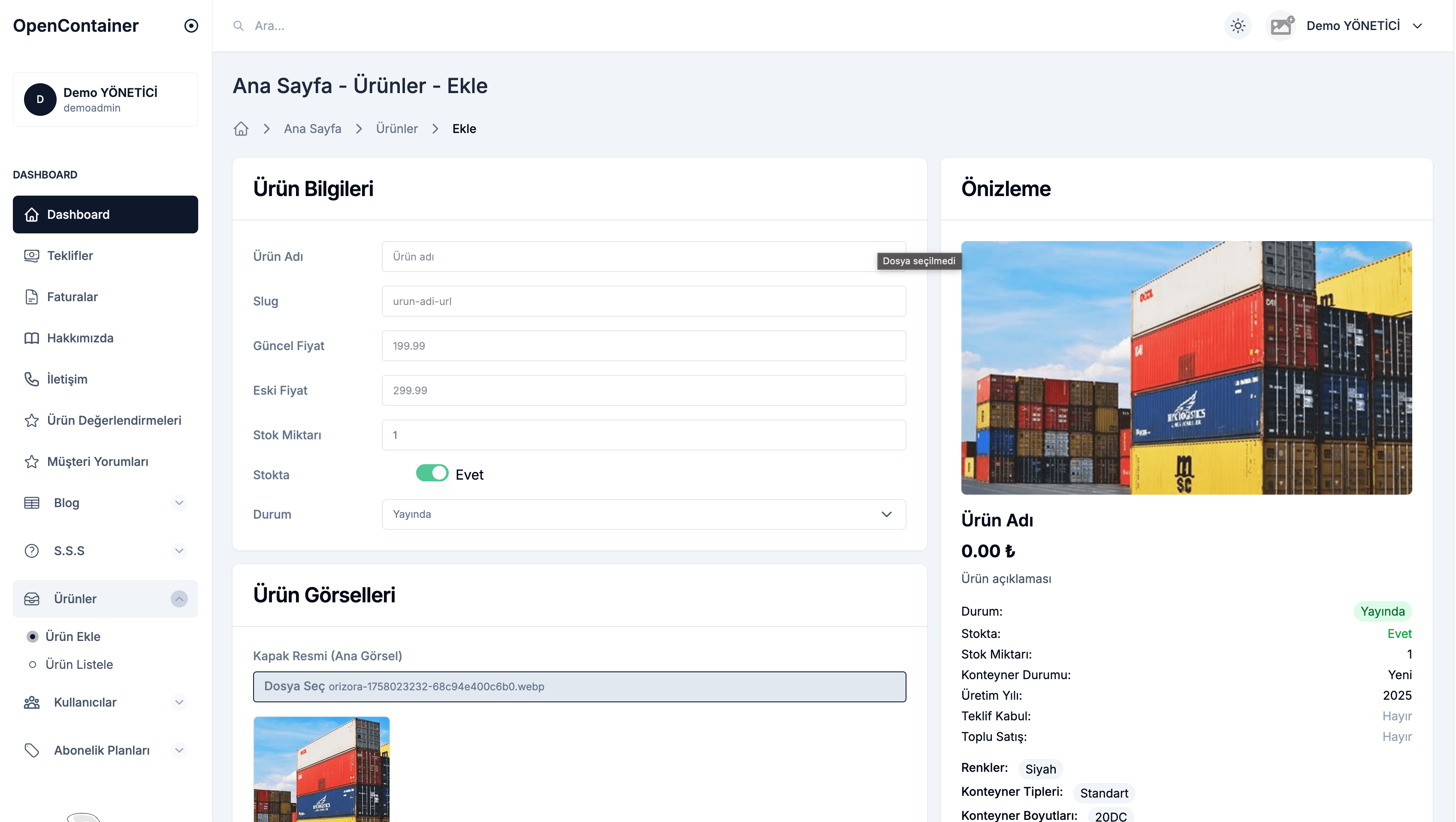Expand the Blog menu chevron
Viewport: 1456px width, 822px height.
click(179, 503)
